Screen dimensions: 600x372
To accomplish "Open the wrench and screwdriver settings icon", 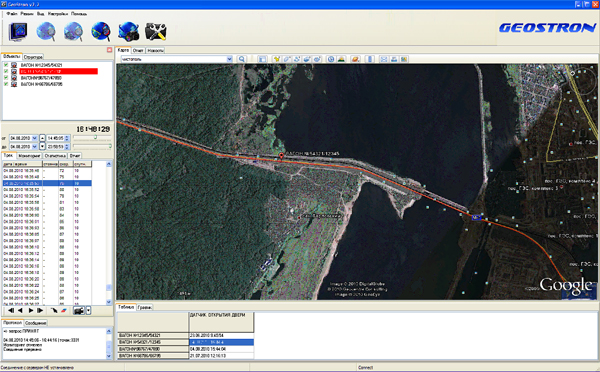I will (x=155, y=31).
